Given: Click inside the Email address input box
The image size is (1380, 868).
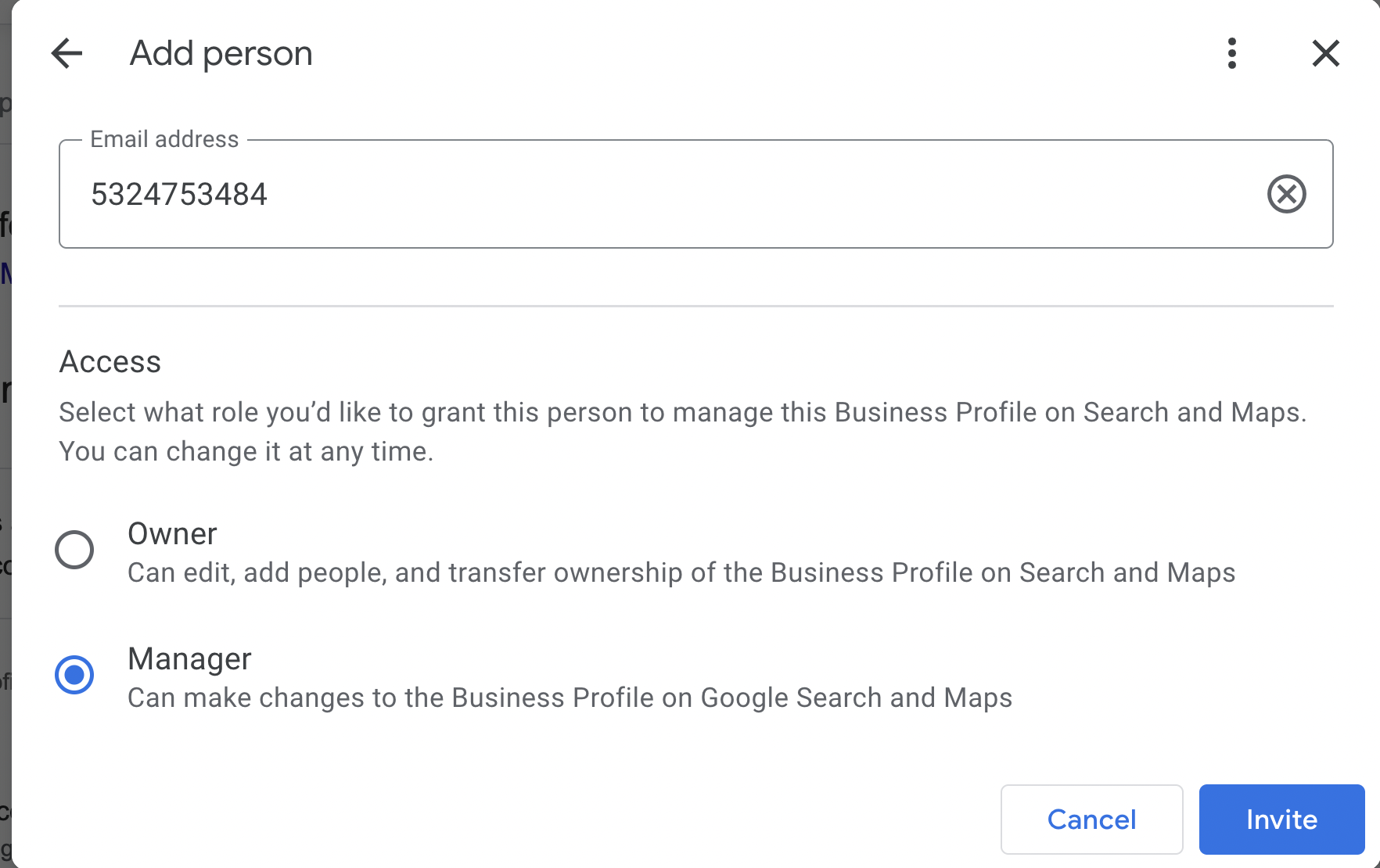Looking at the screenshot, I should click(x=704, y=194).
